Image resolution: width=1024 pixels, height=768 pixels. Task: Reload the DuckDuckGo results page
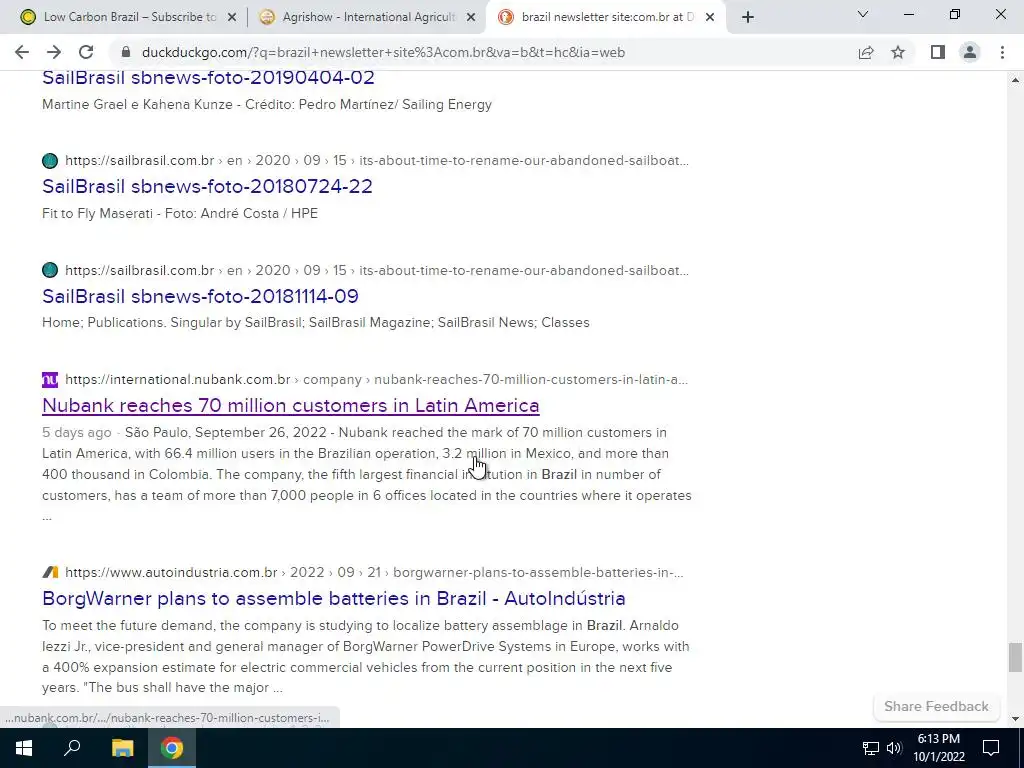[86, 52]
